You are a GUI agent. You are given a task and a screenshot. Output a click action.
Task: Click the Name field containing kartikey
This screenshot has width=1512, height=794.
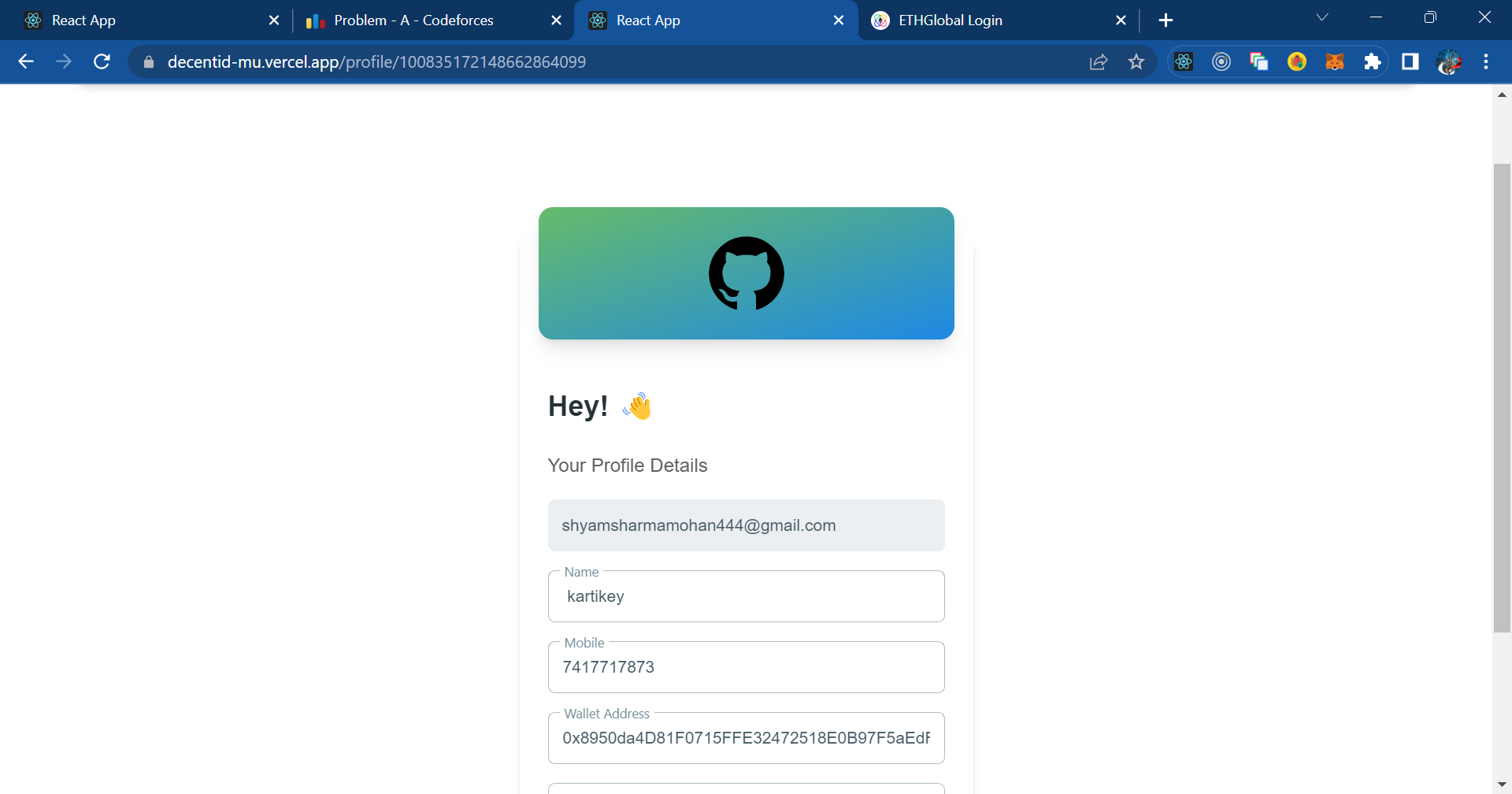coord(747,596)
